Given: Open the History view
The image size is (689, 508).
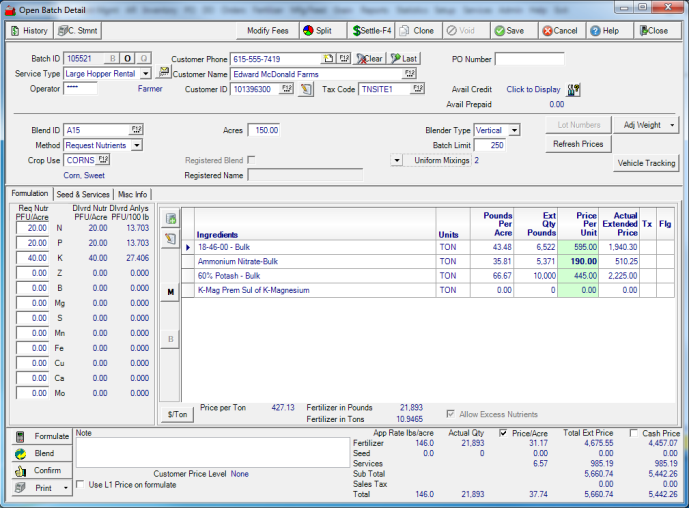Looking at the screenshot, I should tap(29, 31).
